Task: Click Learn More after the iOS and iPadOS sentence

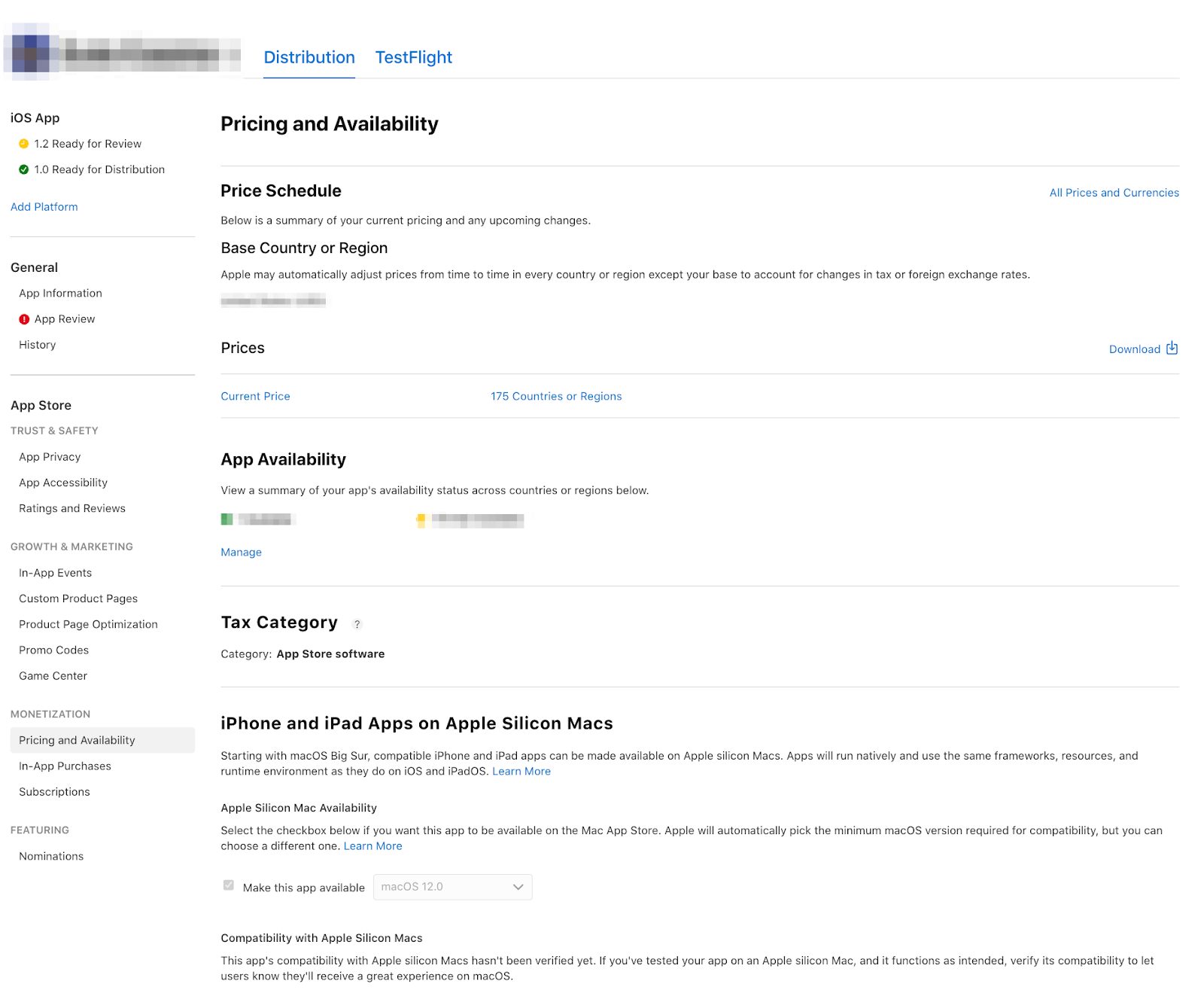Action: click(521, 772)
